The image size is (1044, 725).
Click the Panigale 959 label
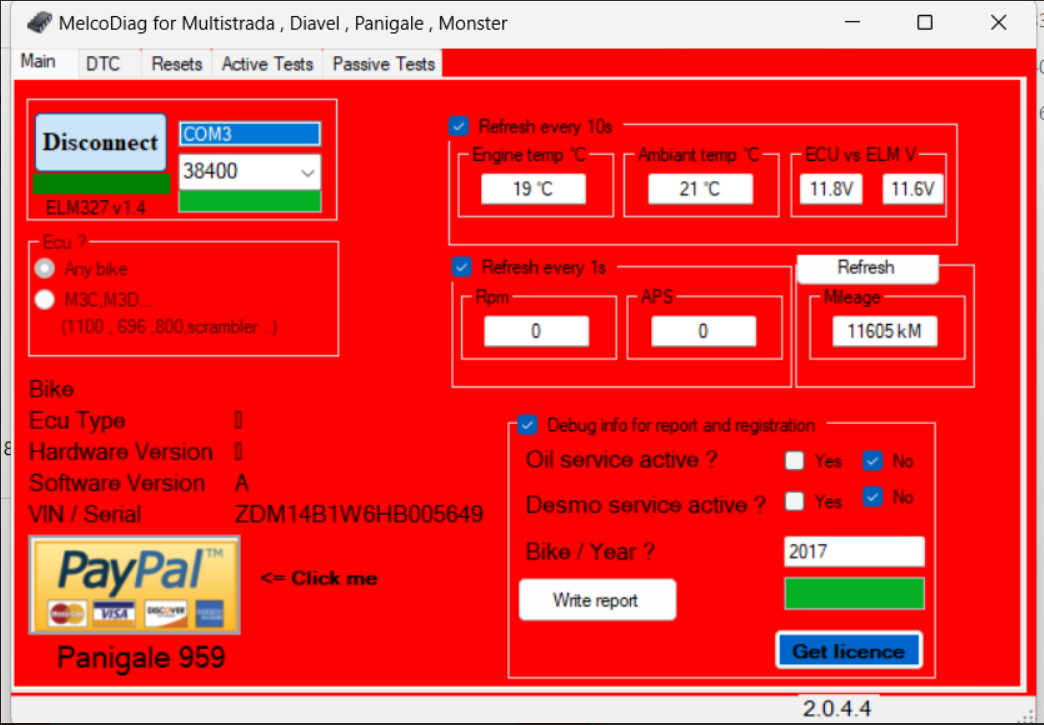tap(141, 658)
